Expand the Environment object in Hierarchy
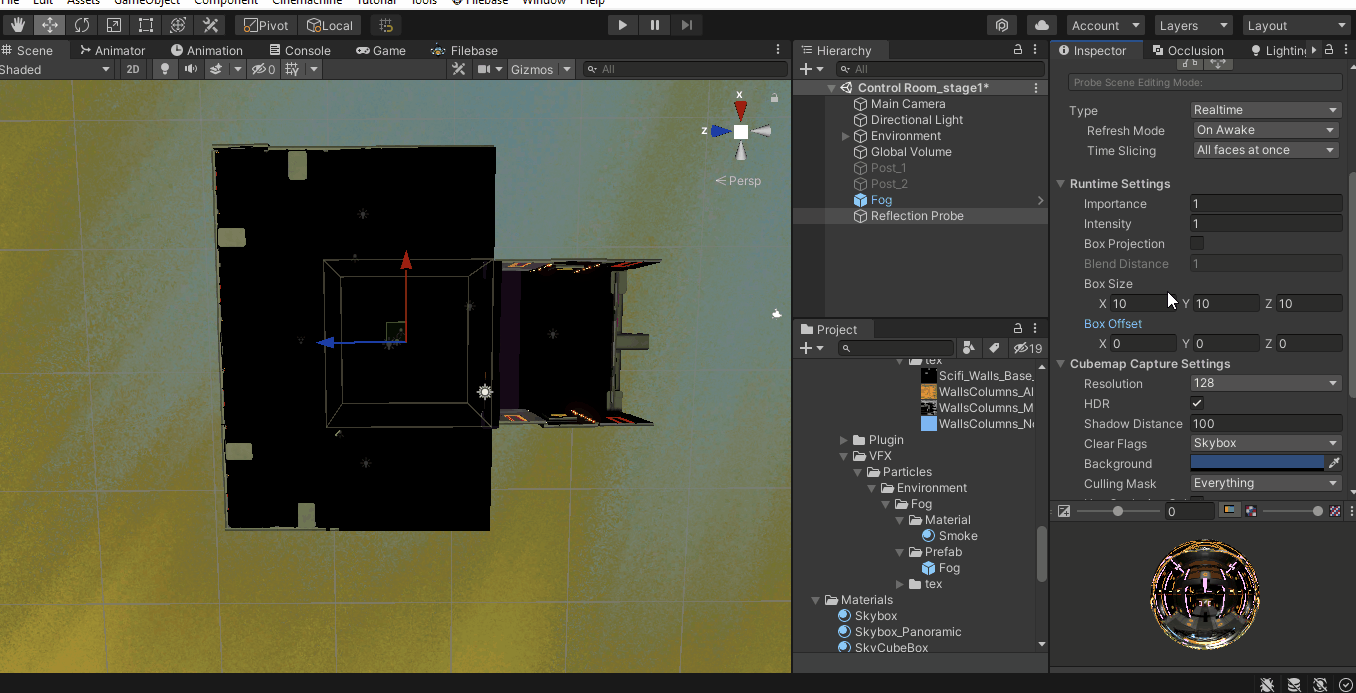 coord(846,136)
